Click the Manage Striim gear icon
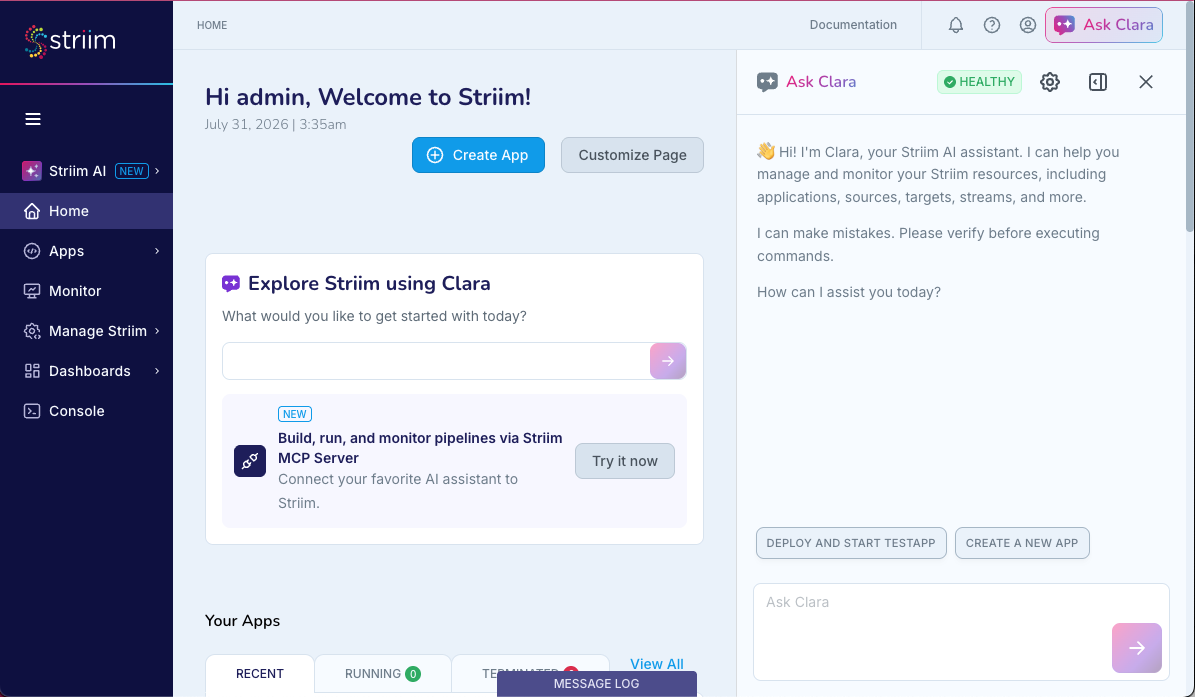The image size is (1195, 697). point(32,331)
